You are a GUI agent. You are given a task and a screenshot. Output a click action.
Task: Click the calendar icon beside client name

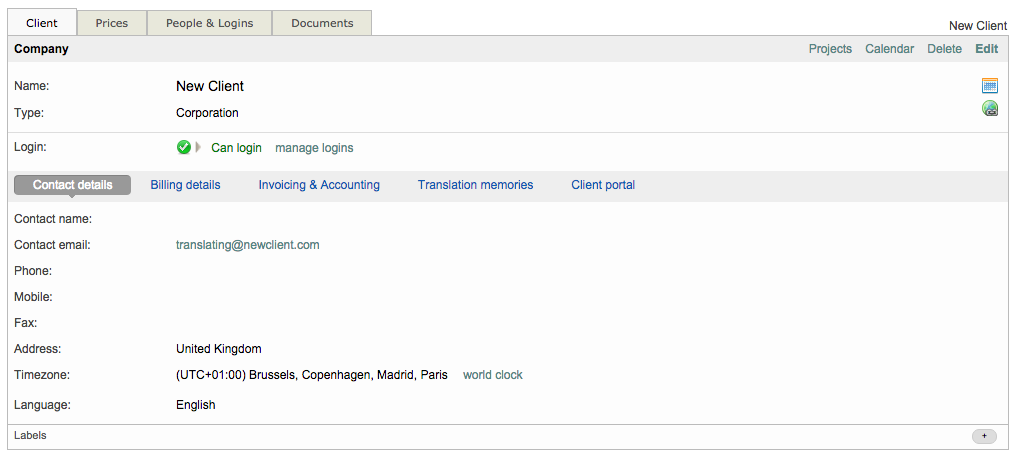click(989, 86)
